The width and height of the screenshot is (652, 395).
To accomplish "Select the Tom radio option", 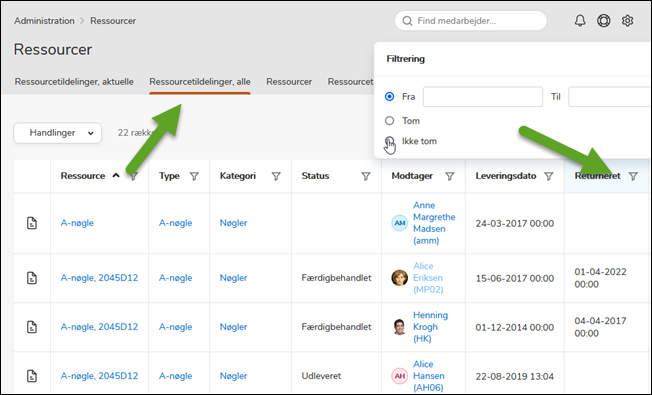I will point(390,121).
